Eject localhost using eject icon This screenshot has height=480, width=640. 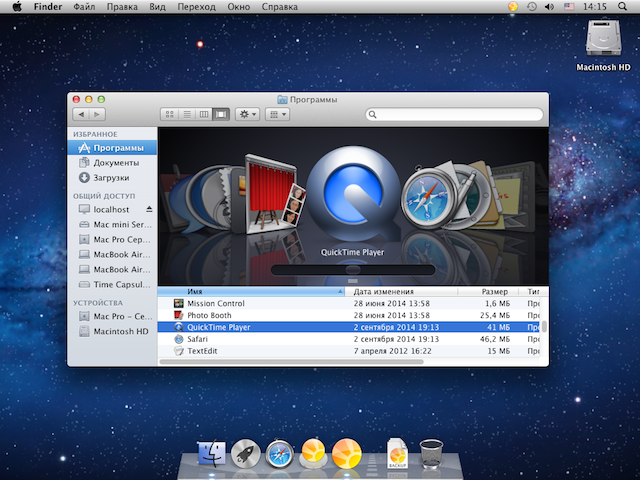click(149, 209)
